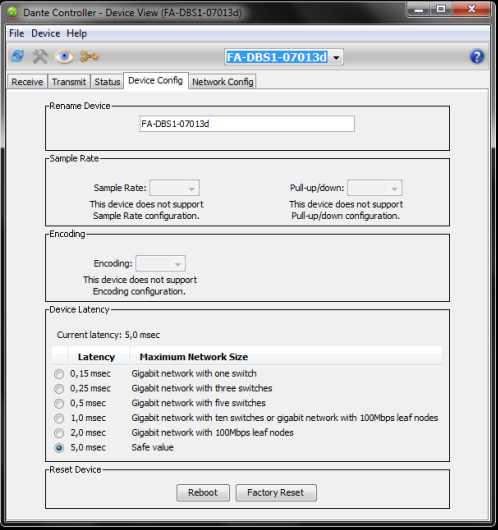Close the Dante Controller window
Image resolution: width=498 pixels, height=530 pixels.
(472, 9)
